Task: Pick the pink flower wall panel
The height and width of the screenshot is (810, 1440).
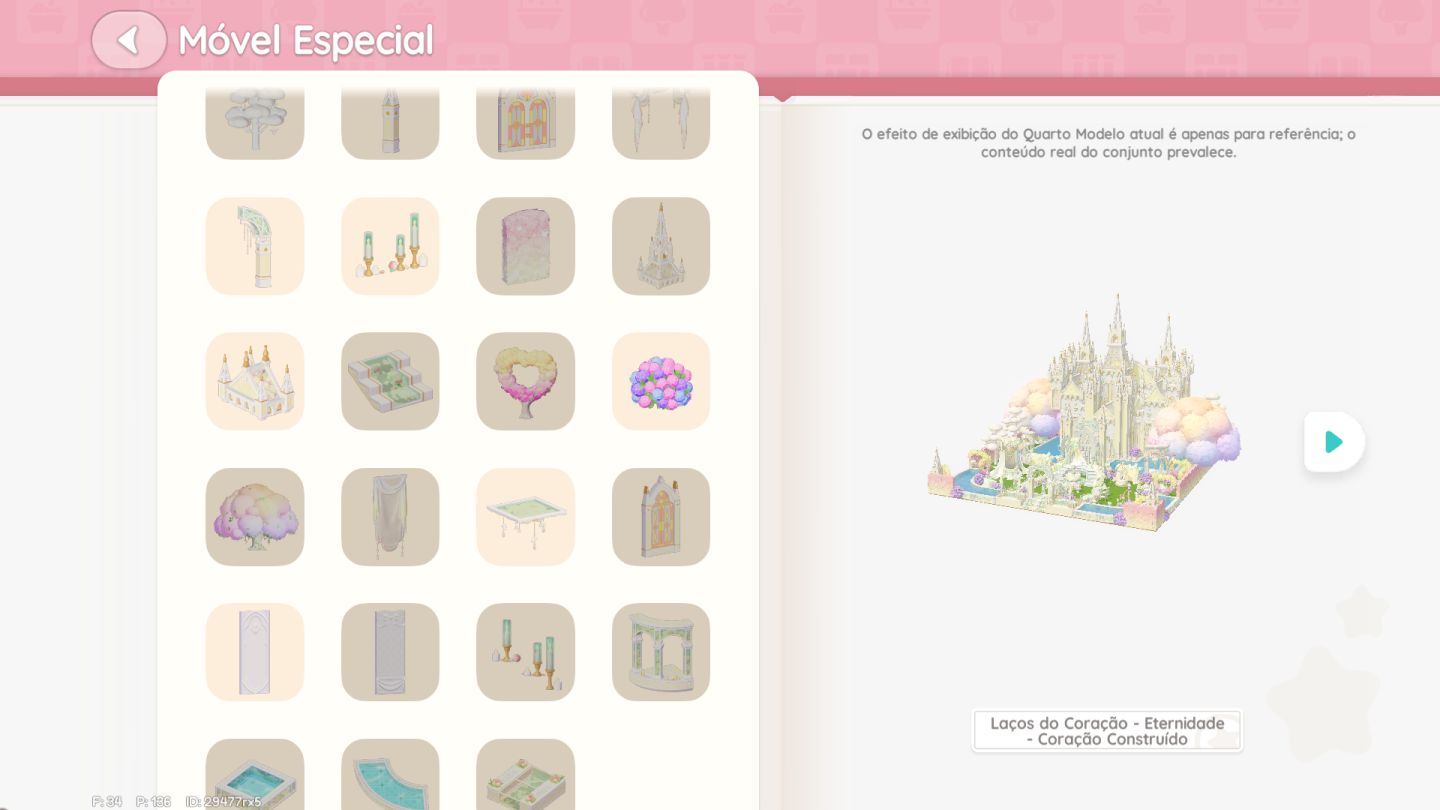Action: pos(526,246)
